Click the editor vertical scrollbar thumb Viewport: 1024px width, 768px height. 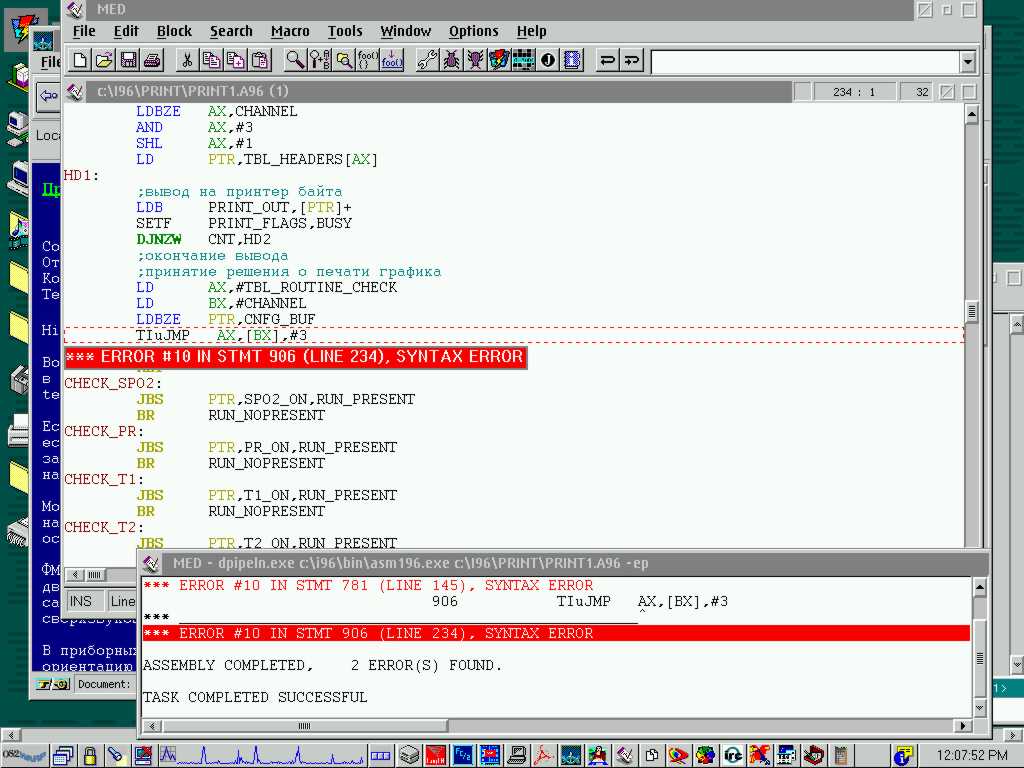point(972,312)
